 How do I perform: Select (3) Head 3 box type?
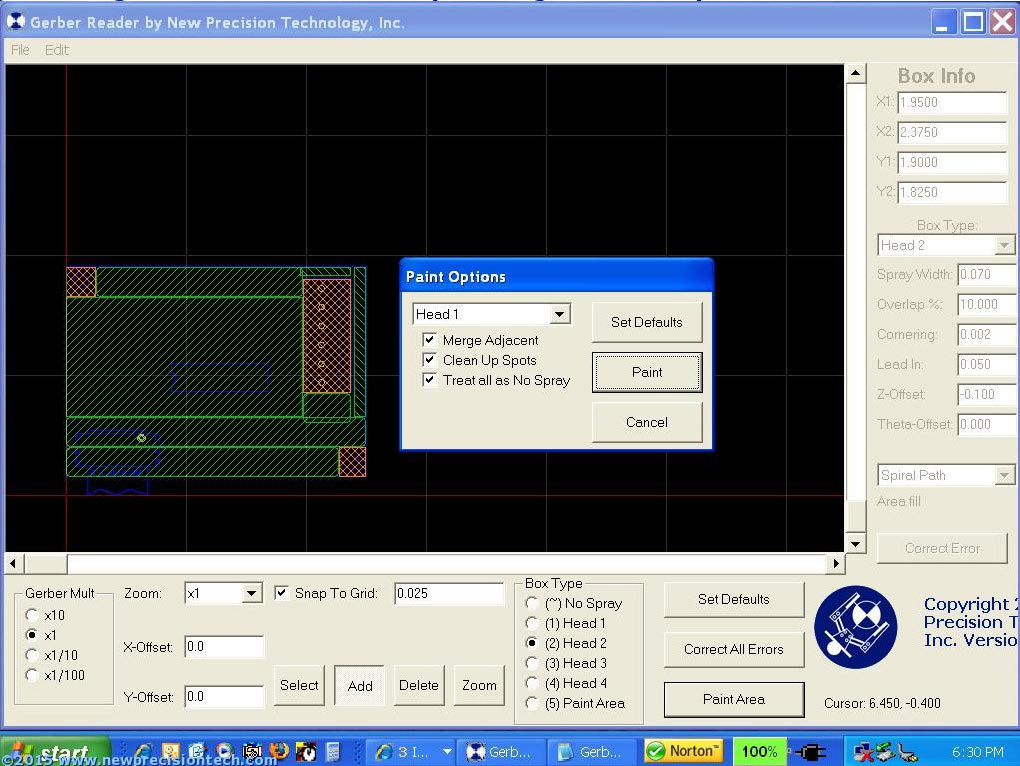click(531, 663)
